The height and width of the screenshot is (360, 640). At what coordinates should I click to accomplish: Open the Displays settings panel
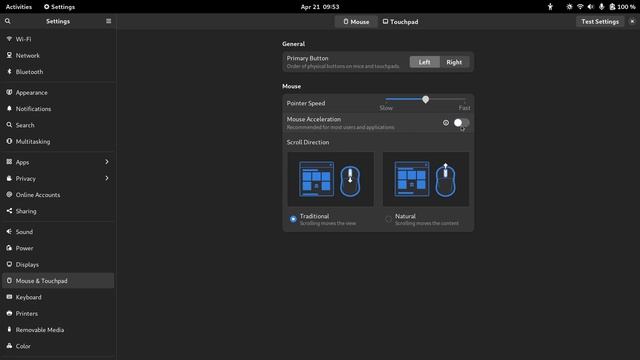(58, 264)
